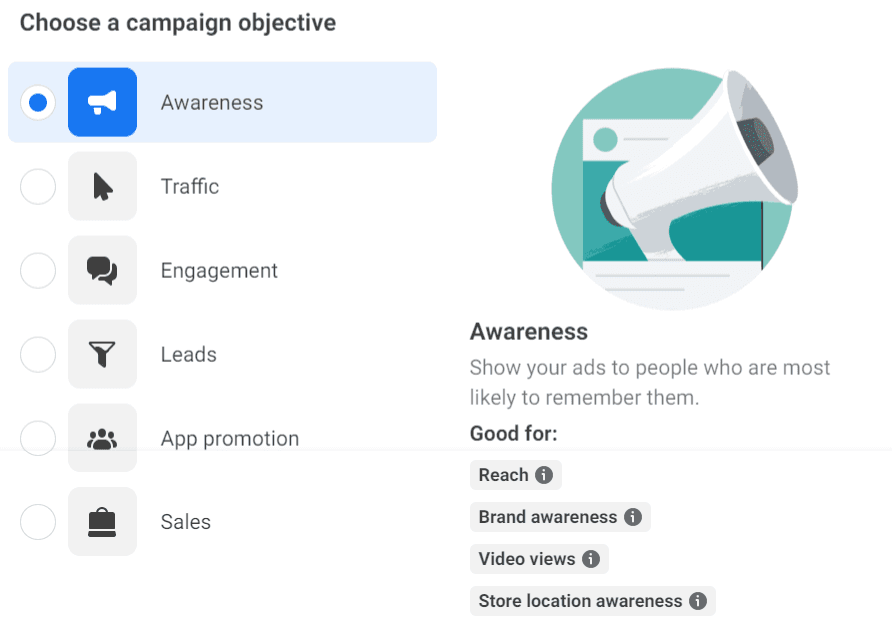Select the Traffic radio button
This screenshot has width=892, height=643.
pyautogui.click(x=38, y=186)
